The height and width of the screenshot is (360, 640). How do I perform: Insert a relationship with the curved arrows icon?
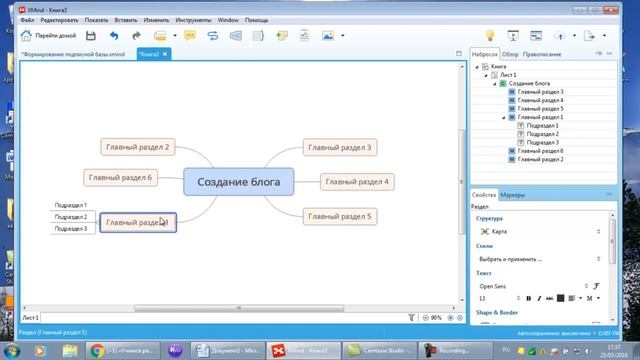click(x=213, y=36)
